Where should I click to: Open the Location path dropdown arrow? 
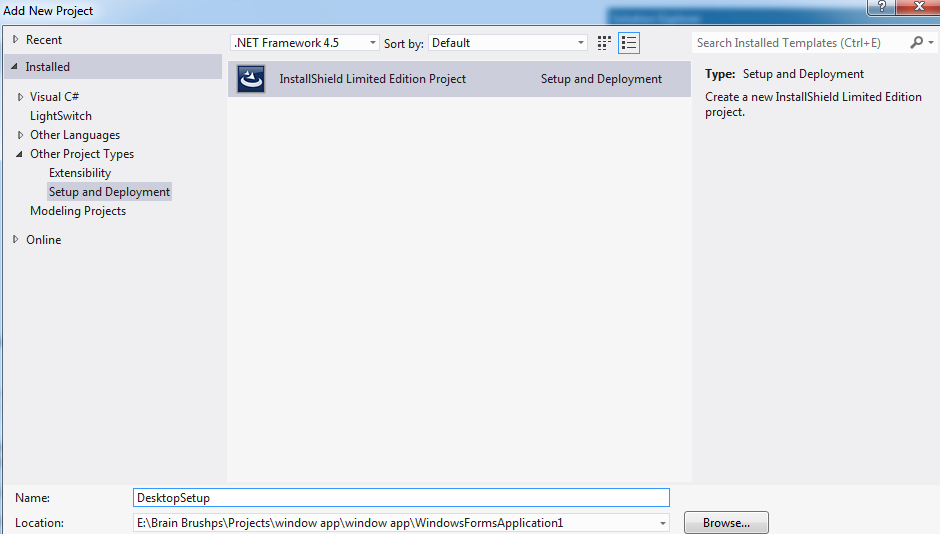662,523
